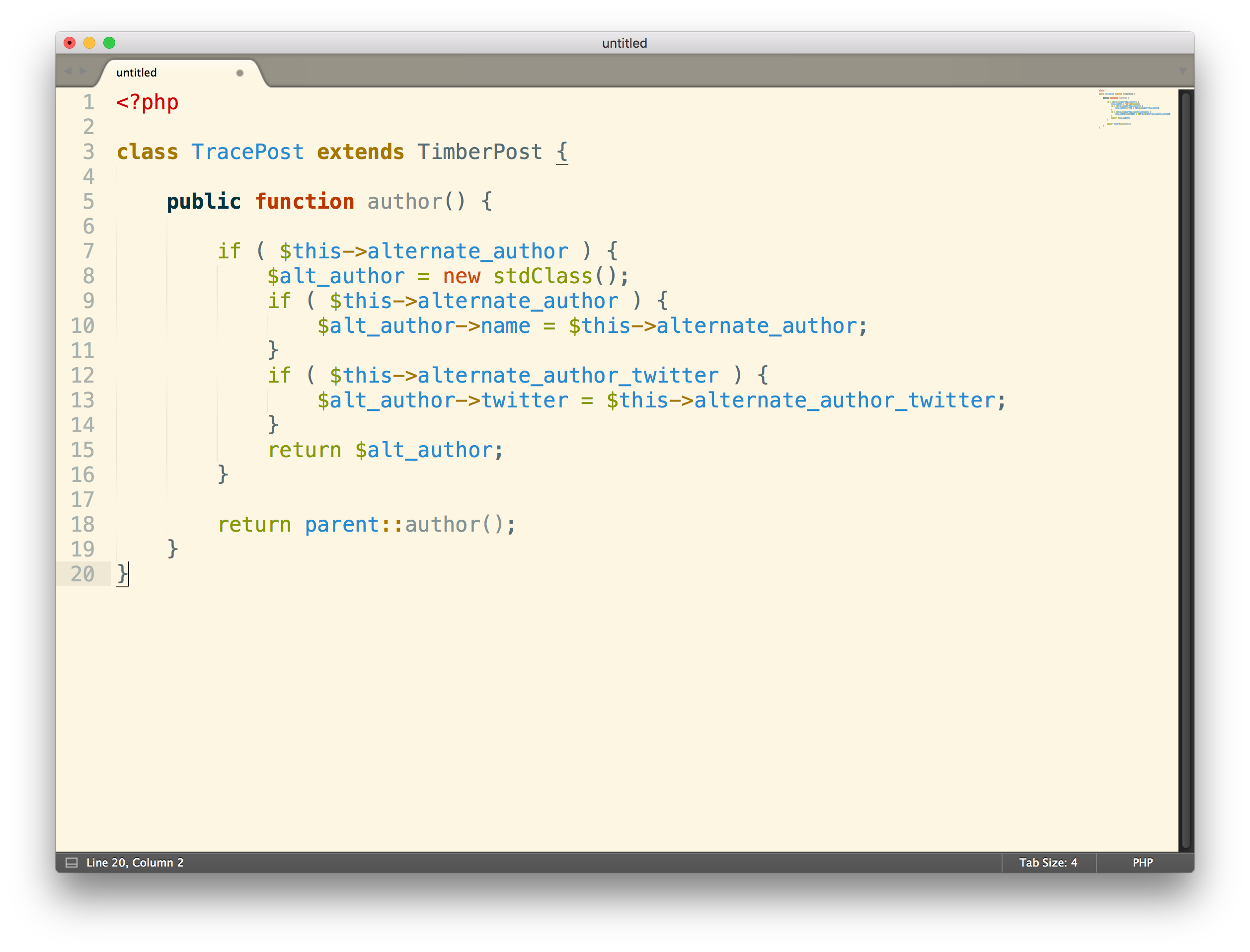The image size is (1250, 952).
Task: Click the public keyword on line 5
Action: [204, 202]
